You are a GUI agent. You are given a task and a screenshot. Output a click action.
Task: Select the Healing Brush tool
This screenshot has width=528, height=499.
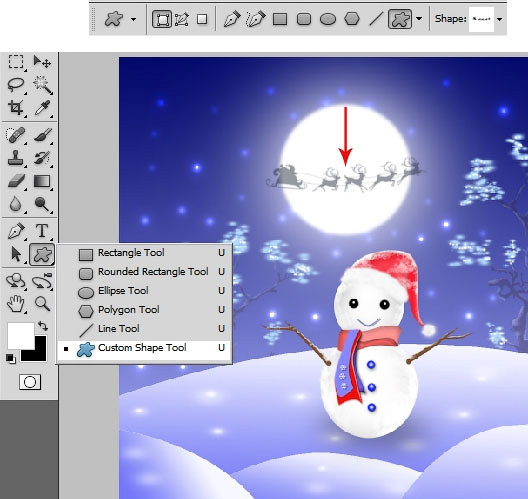[x=16, y=135]
